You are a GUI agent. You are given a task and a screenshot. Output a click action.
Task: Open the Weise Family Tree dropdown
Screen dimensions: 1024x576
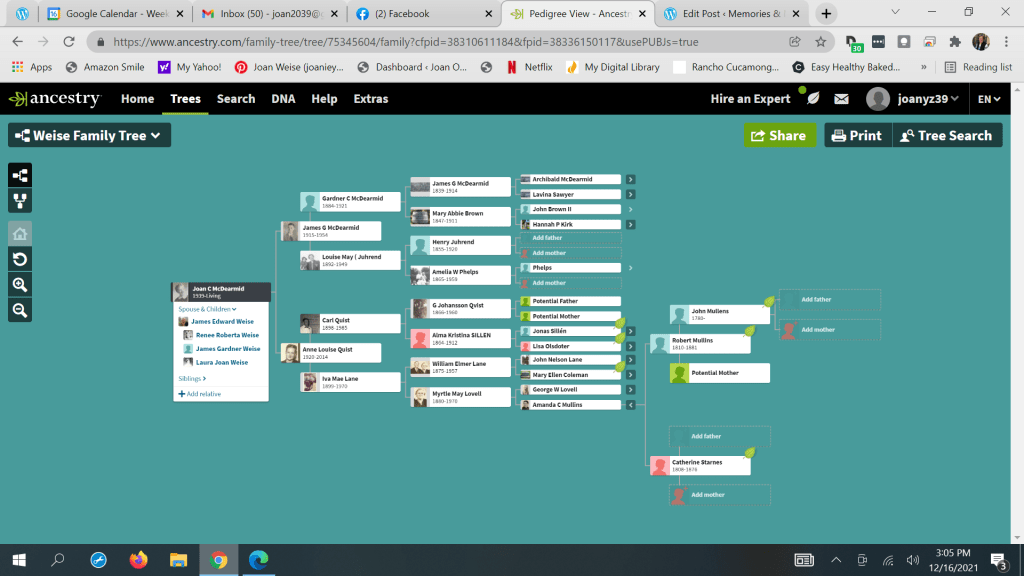[89, 136]
